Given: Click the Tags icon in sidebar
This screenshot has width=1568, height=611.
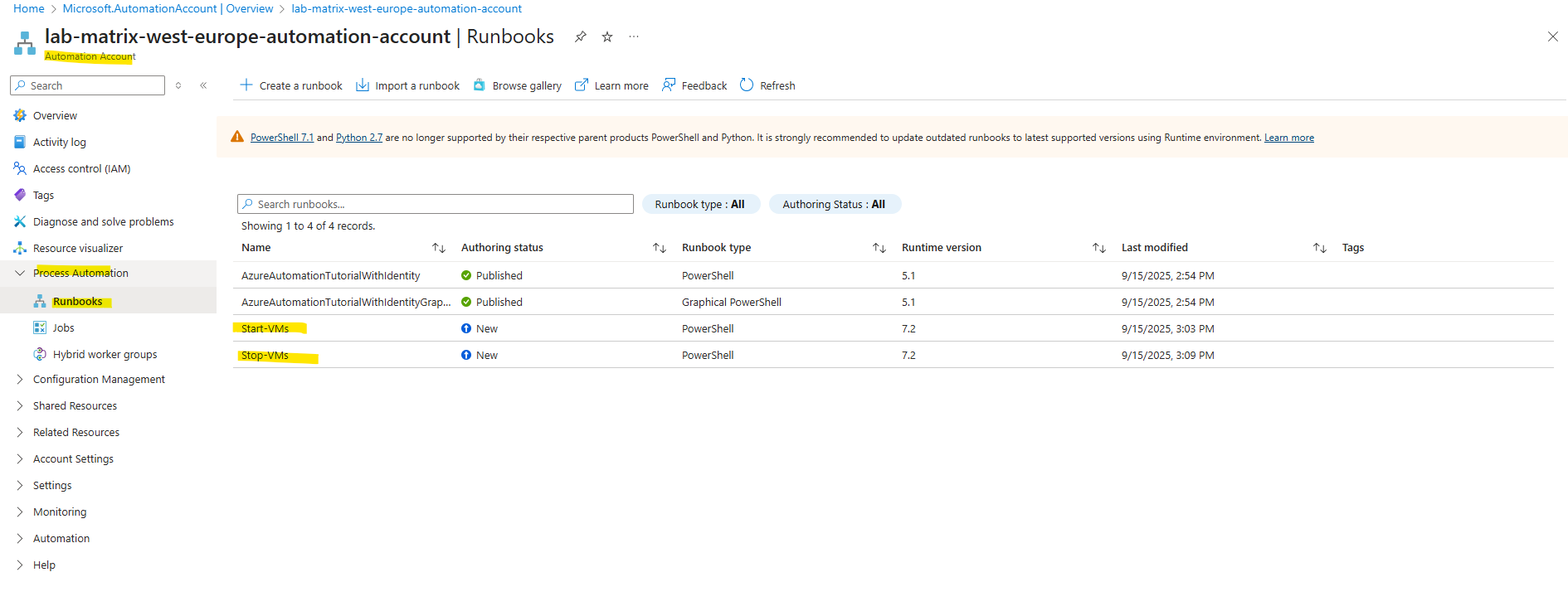Looking at the screenshot, I should click(20, 195).
